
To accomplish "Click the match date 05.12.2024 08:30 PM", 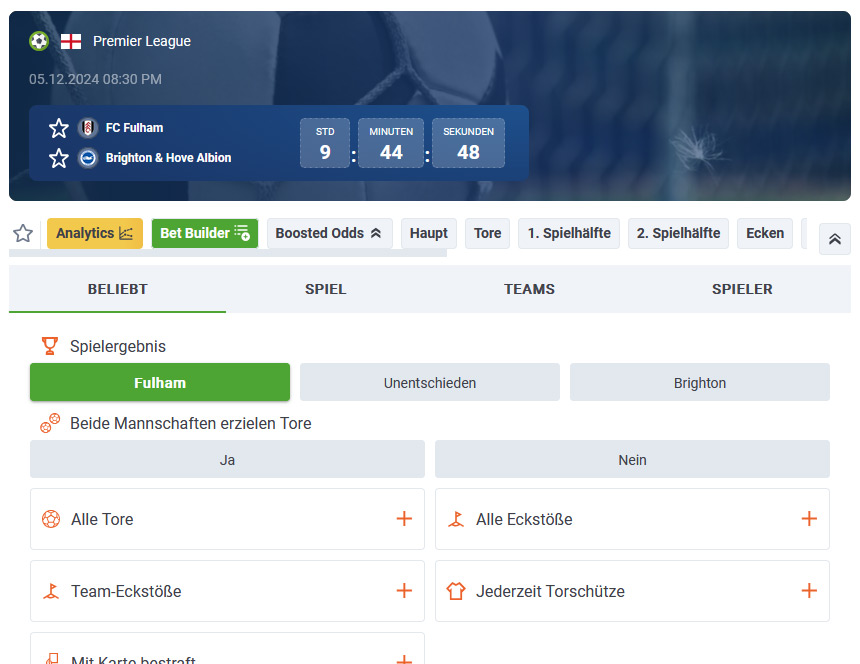I will [95, 80].
